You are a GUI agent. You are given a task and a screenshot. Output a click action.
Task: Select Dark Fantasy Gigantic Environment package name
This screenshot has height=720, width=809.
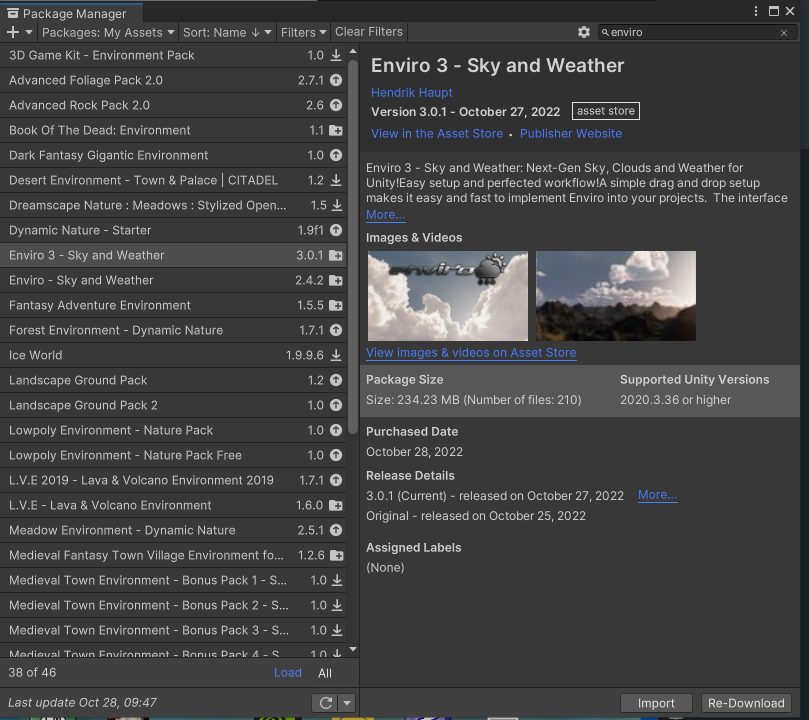108,155
